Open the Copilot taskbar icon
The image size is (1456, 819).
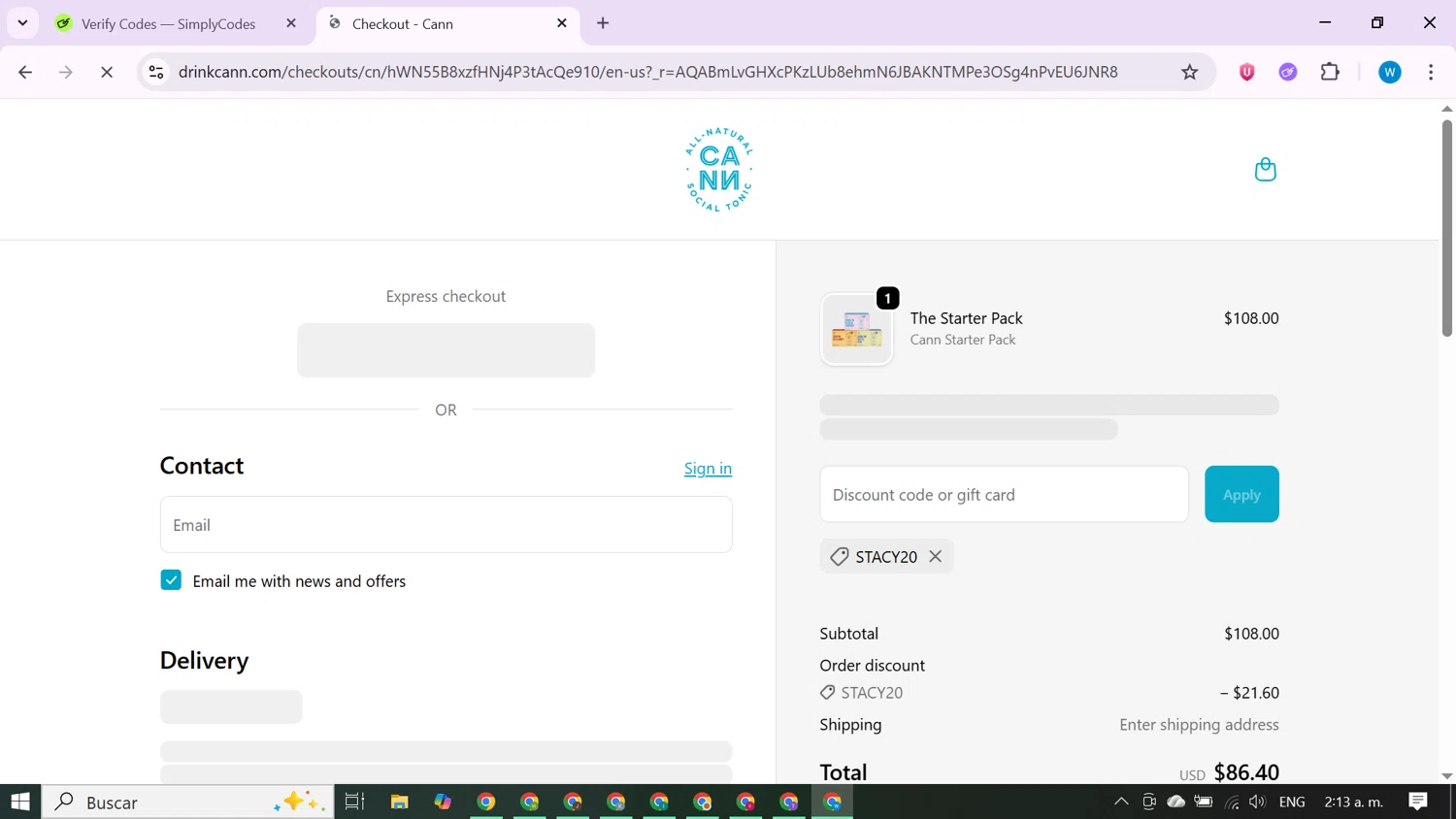(443, 802)
